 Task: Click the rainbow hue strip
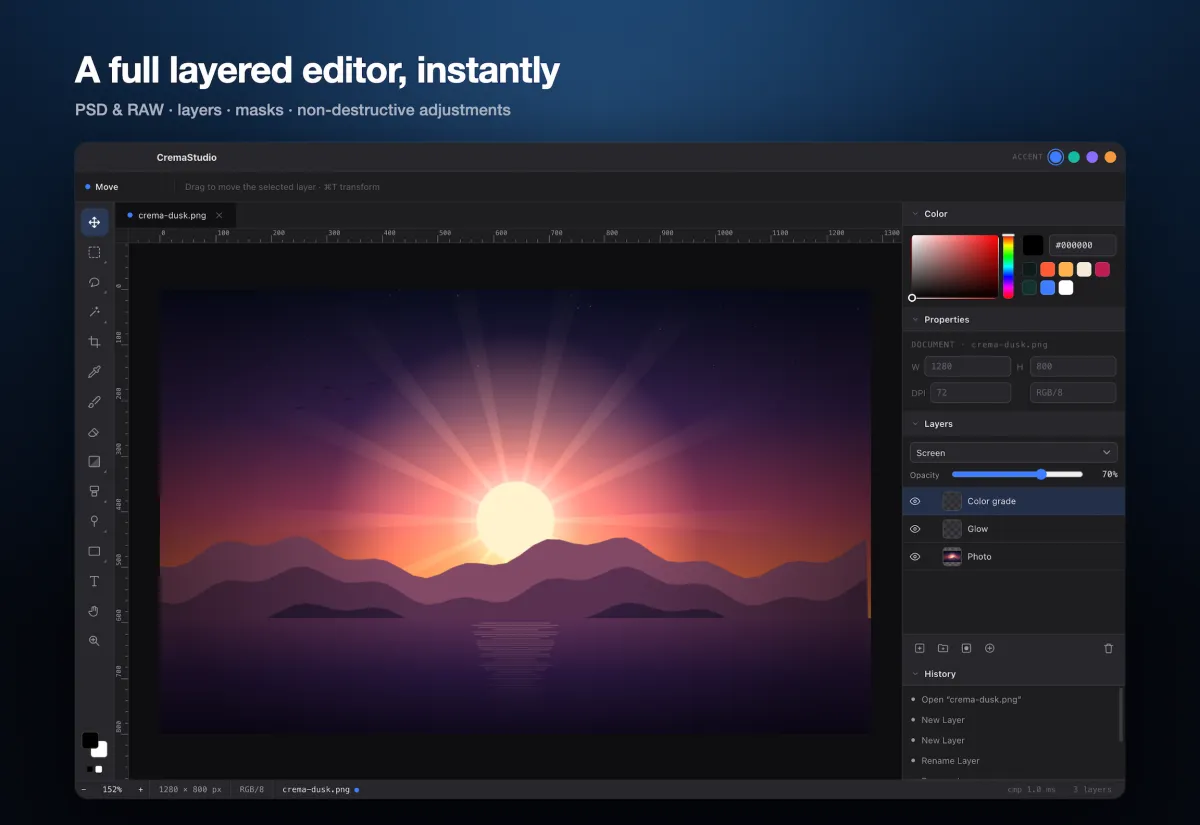click(1008, 267)
